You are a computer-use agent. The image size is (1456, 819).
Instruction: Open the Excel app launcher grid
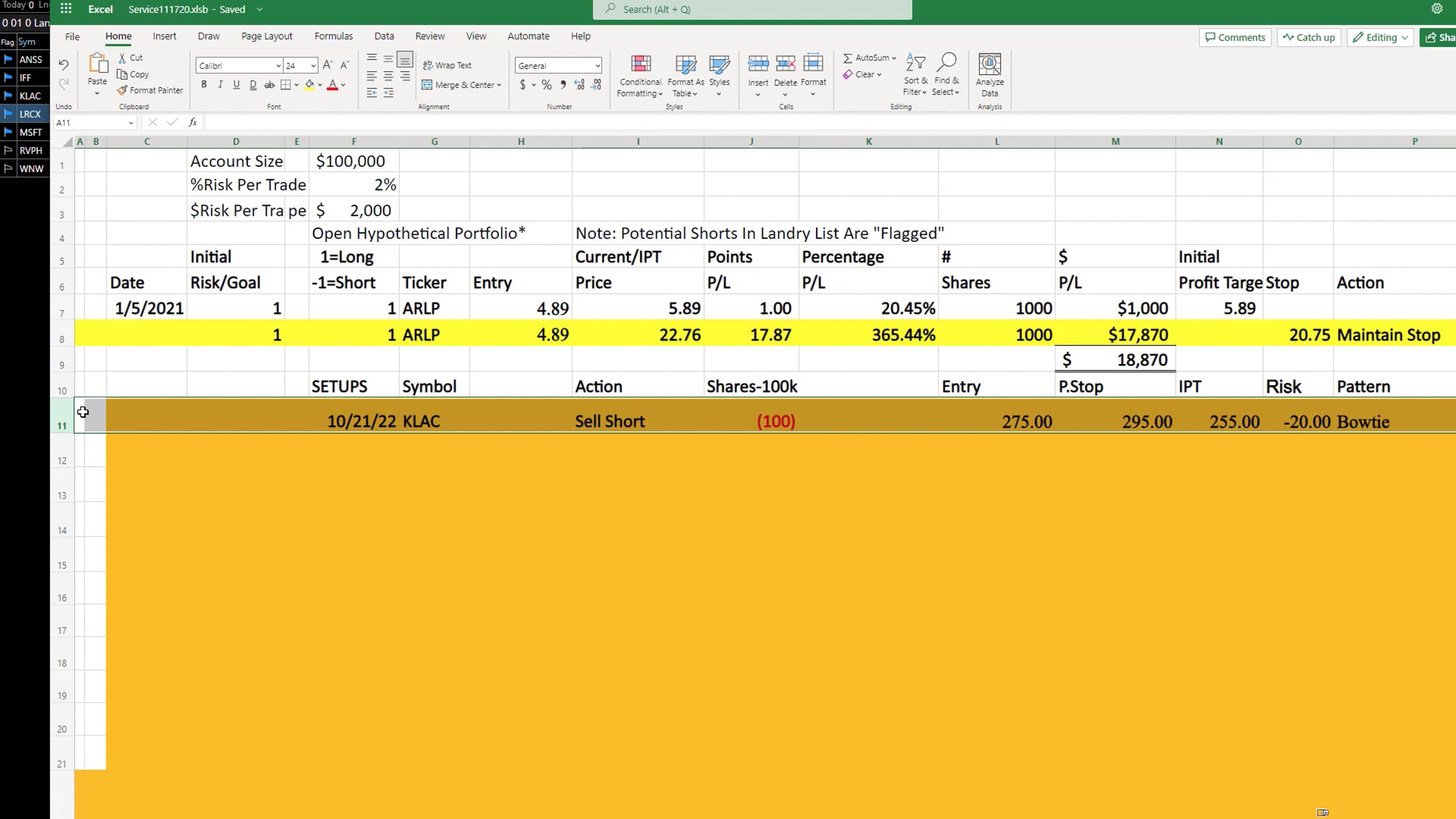[66, 9]
